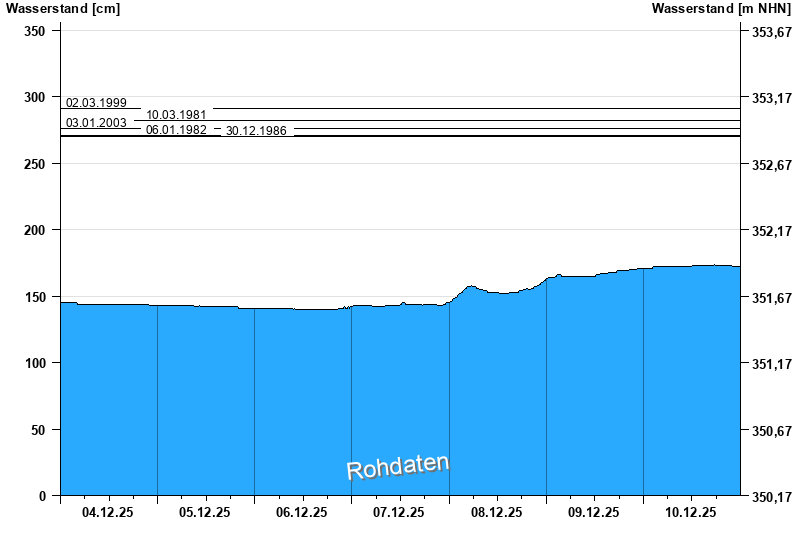Click the Wasserstand [m NHN] axis title
This screenshot has height=550, width=800.
721,9
